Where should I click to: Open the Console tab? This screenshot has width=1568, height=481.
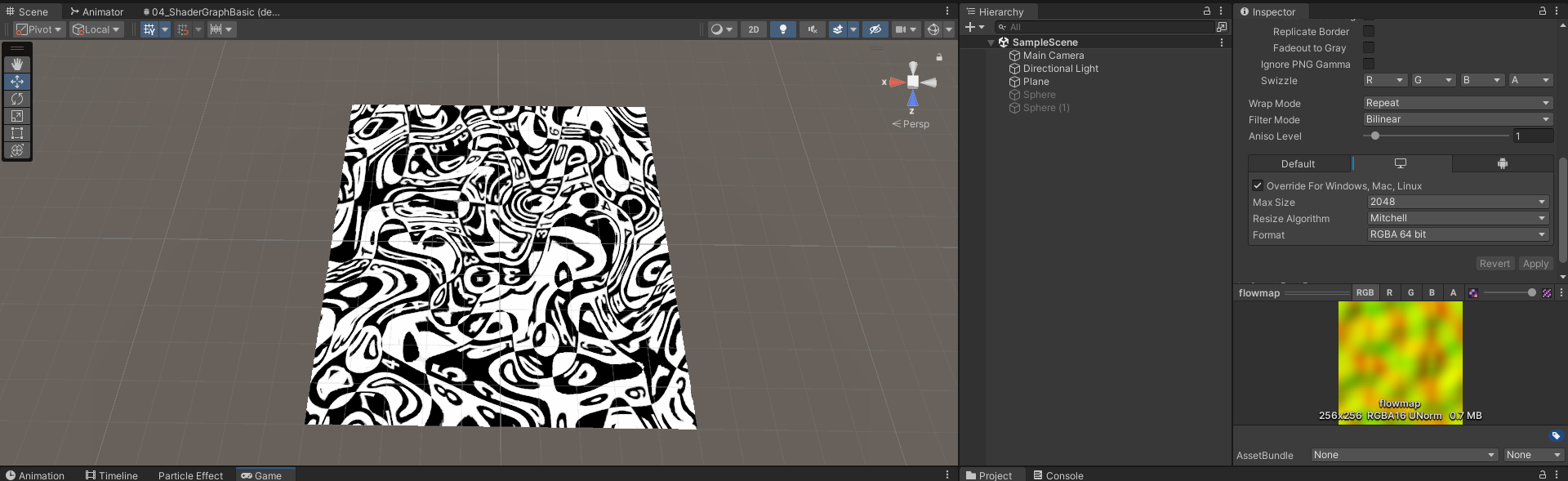click(x=1058, y=475)
